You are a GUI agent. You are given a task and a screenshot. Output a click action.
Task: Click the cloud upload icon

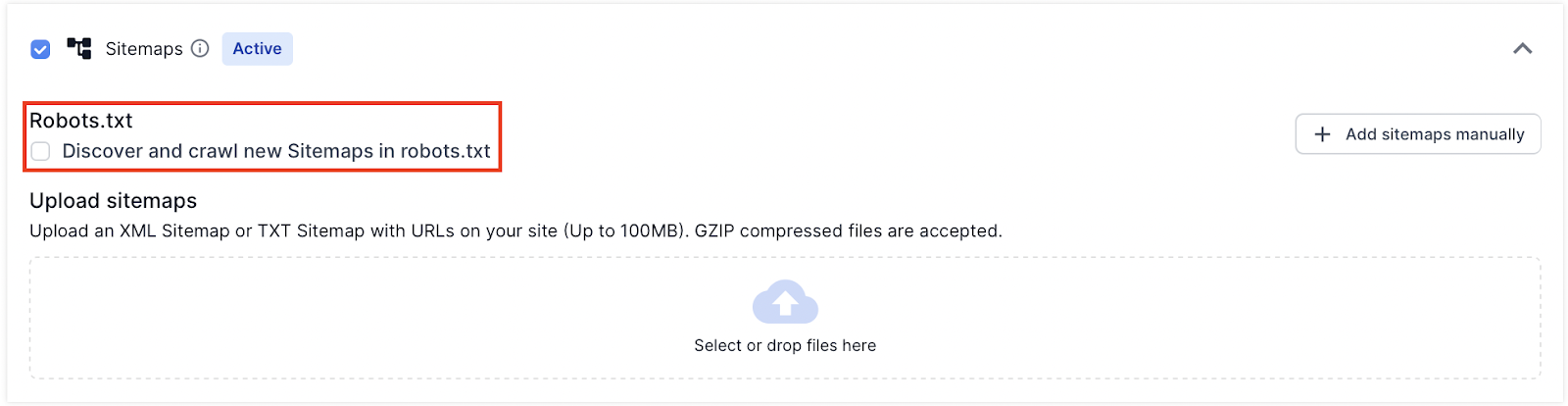point(785,302)
